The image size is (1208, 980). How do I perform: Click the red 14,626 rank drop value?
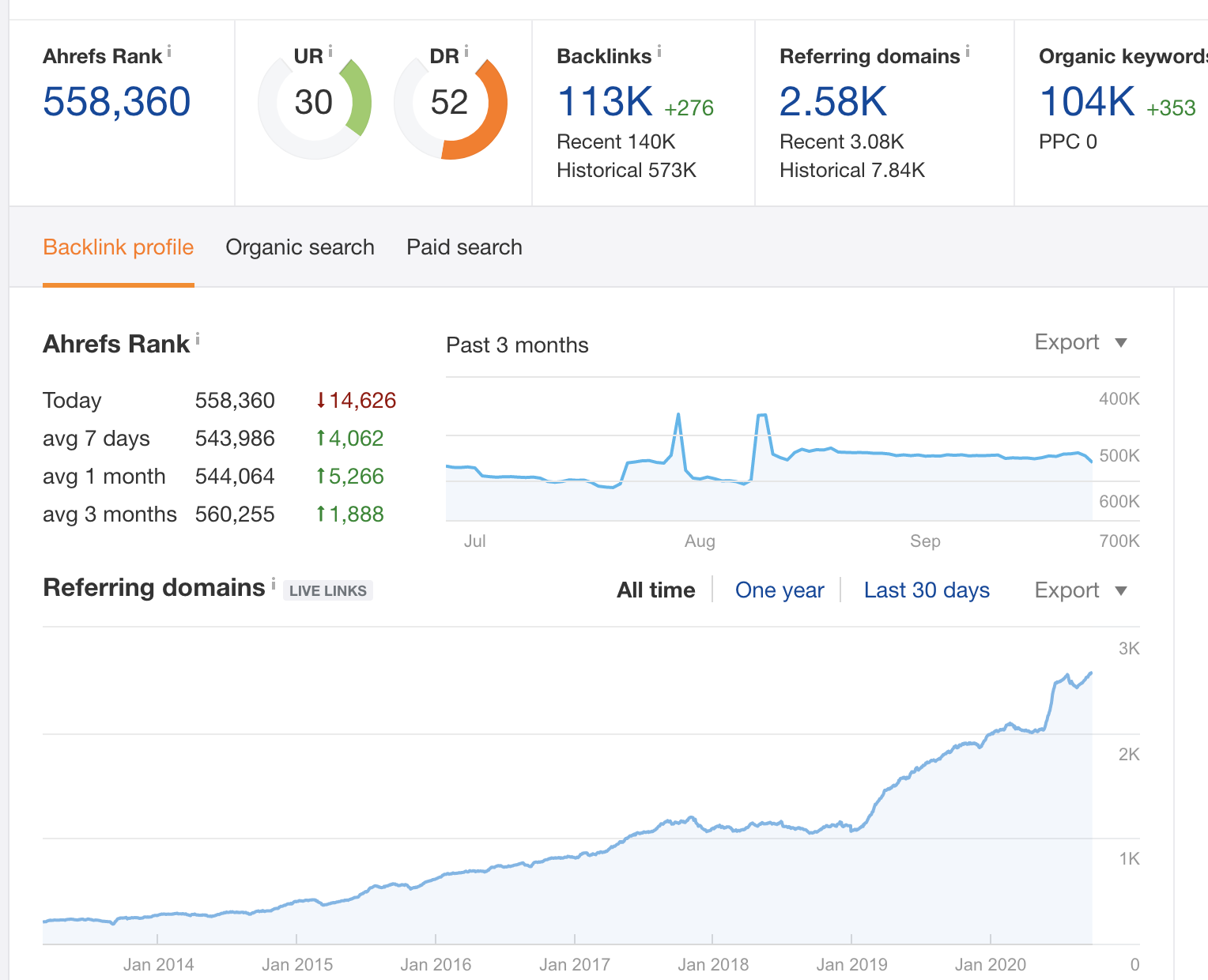(356, 401)
